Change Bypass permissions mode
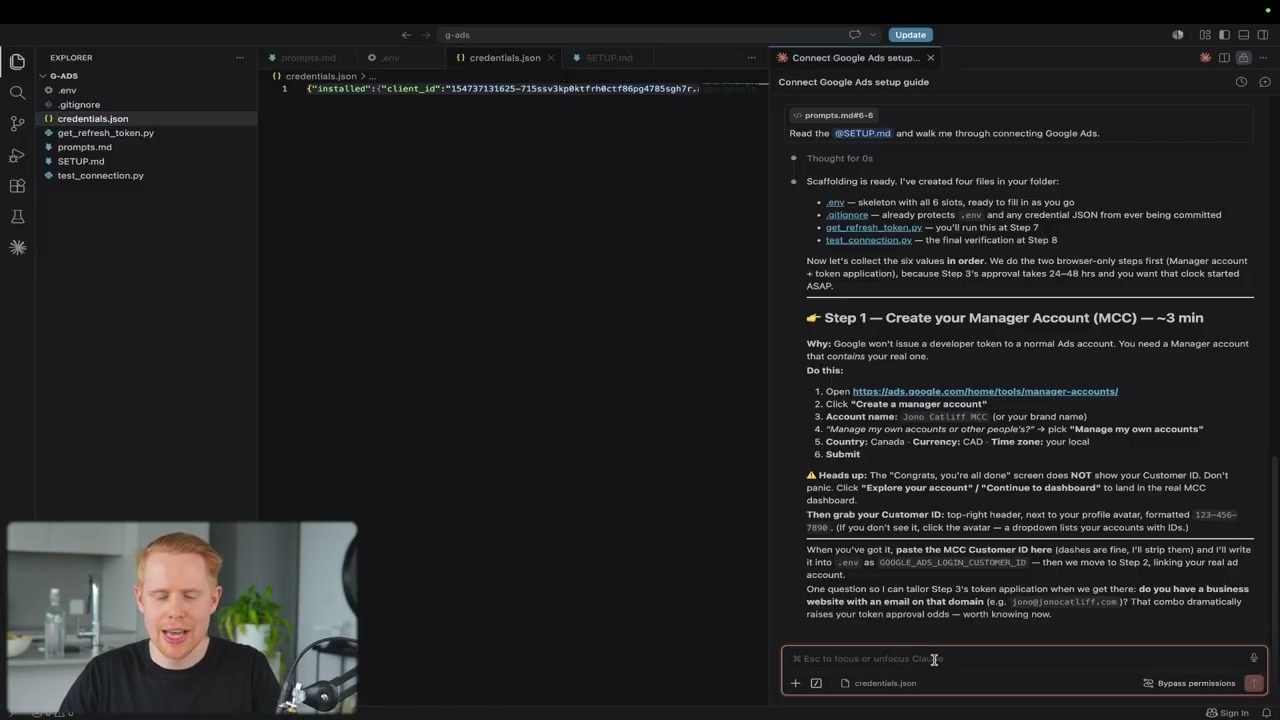This screenshot has width=1280, height=720. [1189, 684]
